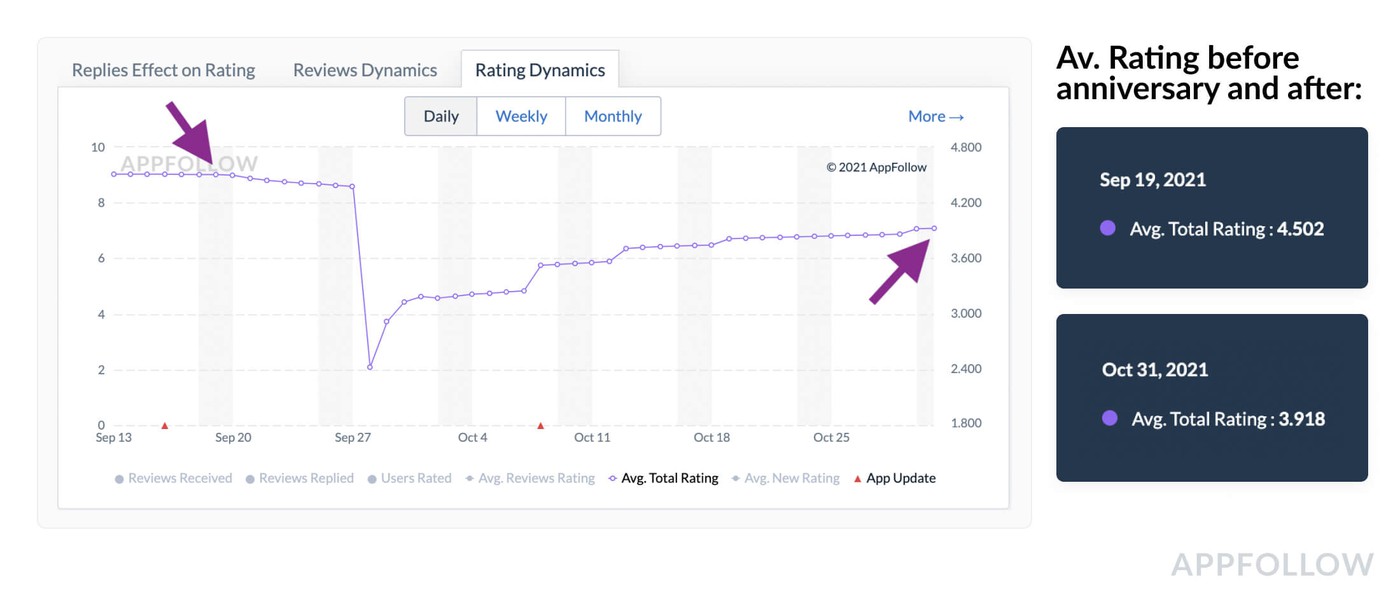Switch chart to Weekly view
Viewport: 1400px width, 600px height.
pos(521,116)
